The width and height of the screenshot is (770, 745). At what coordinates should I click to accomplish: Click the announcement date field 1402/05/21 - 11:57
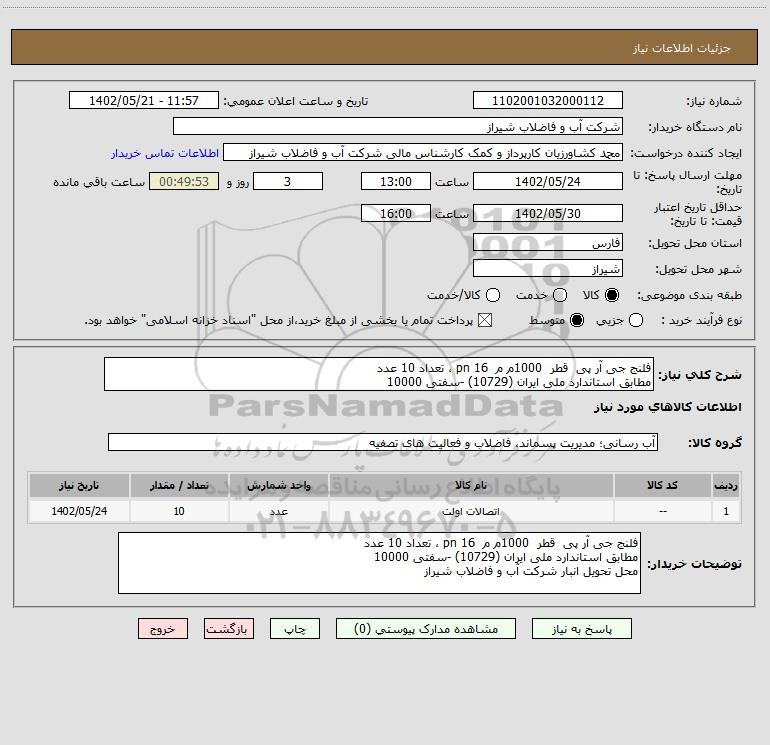pyautogui.click(x=143, y=100)
